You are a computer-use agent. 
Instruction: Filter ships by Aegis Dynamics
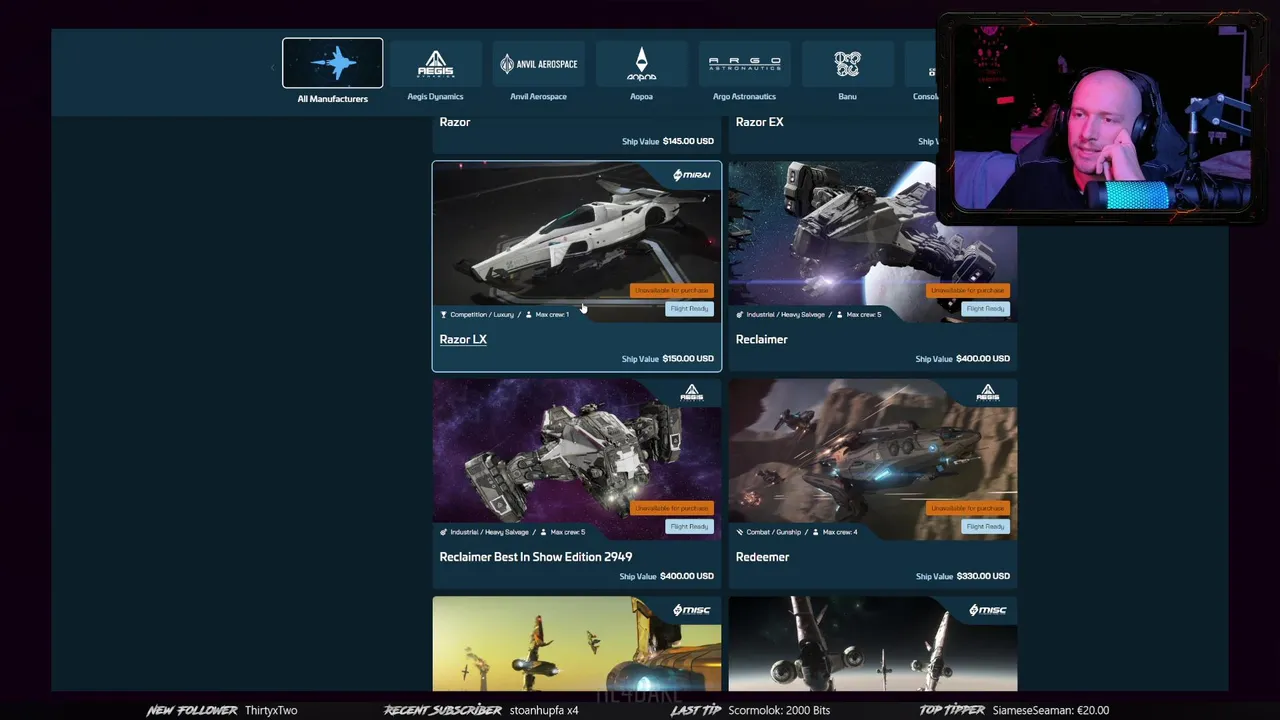tap(435, 72)
